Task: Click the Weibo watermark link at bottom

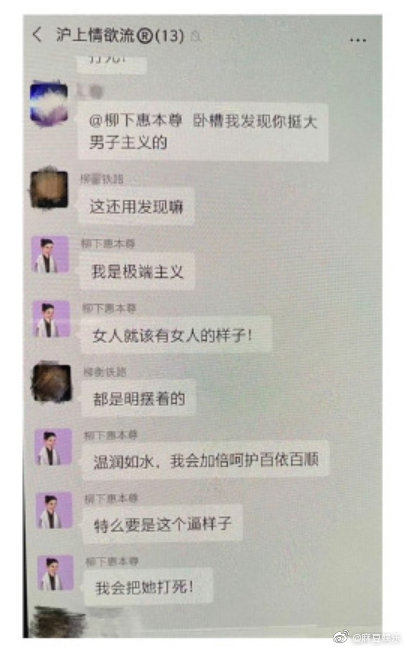Action: click(367, 637)
